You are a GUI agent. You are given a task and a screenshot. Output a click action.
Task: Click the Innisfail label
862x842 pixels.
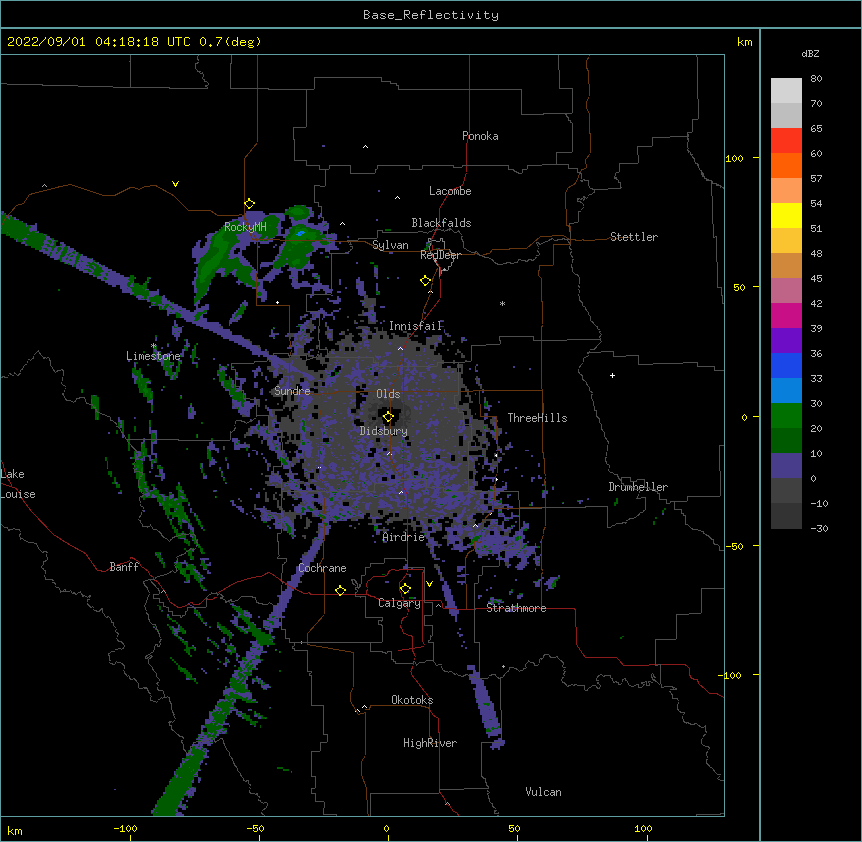415,326
